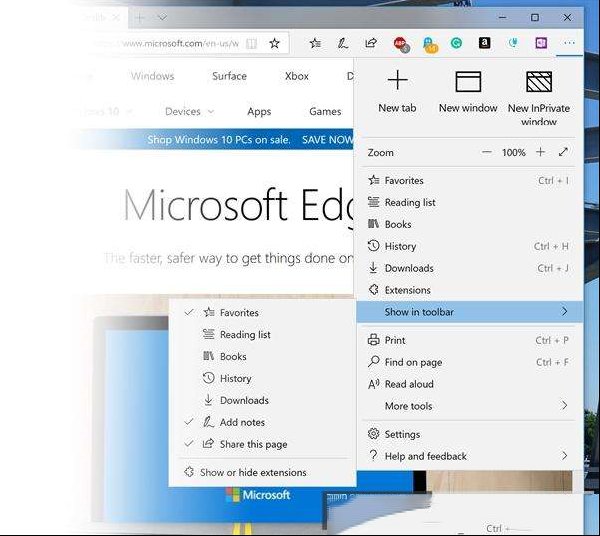Open the Games link on the page

[325, 111]
